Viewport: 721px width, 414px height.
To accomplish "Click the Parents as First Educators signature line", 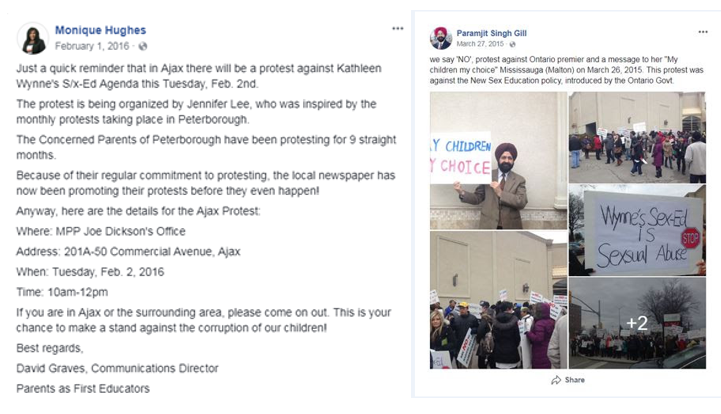I will (83, 389).
